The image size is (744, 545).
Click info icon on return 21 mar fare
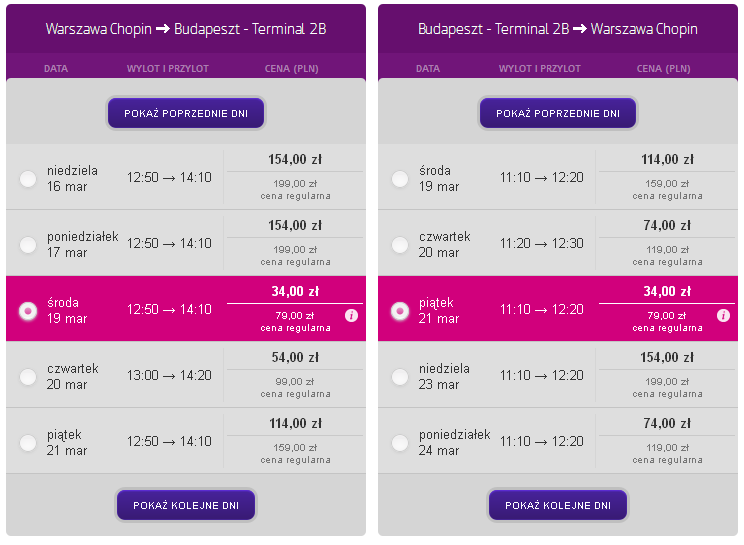[x=723, y=315]
